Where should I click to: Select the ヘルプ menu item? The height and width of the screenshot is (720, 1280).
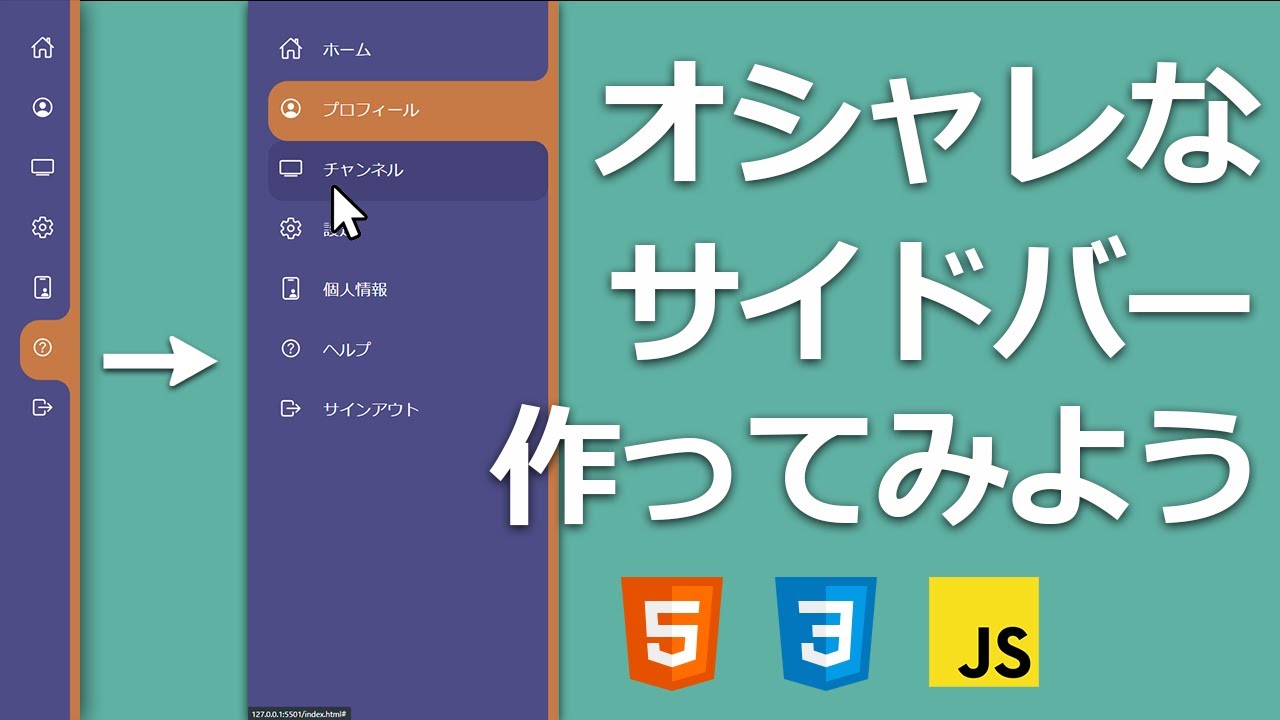click(x=346, y=349)
